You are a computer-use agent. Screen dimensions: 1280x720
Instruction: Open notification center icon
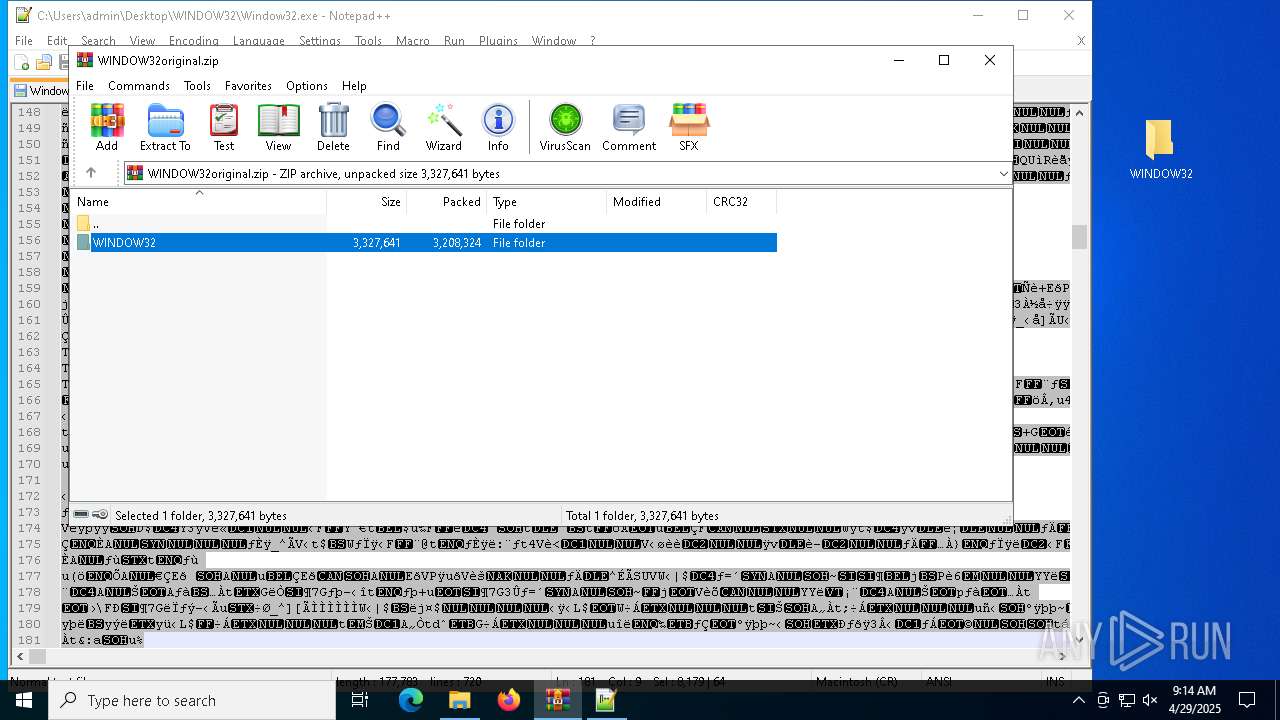tap(1247, 700)
